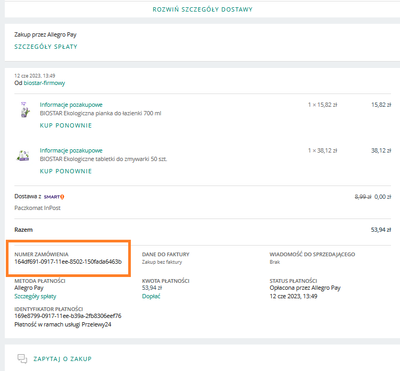
Task: Click the Dopłać link under Kwota płatności
Action: pos(151,296)
